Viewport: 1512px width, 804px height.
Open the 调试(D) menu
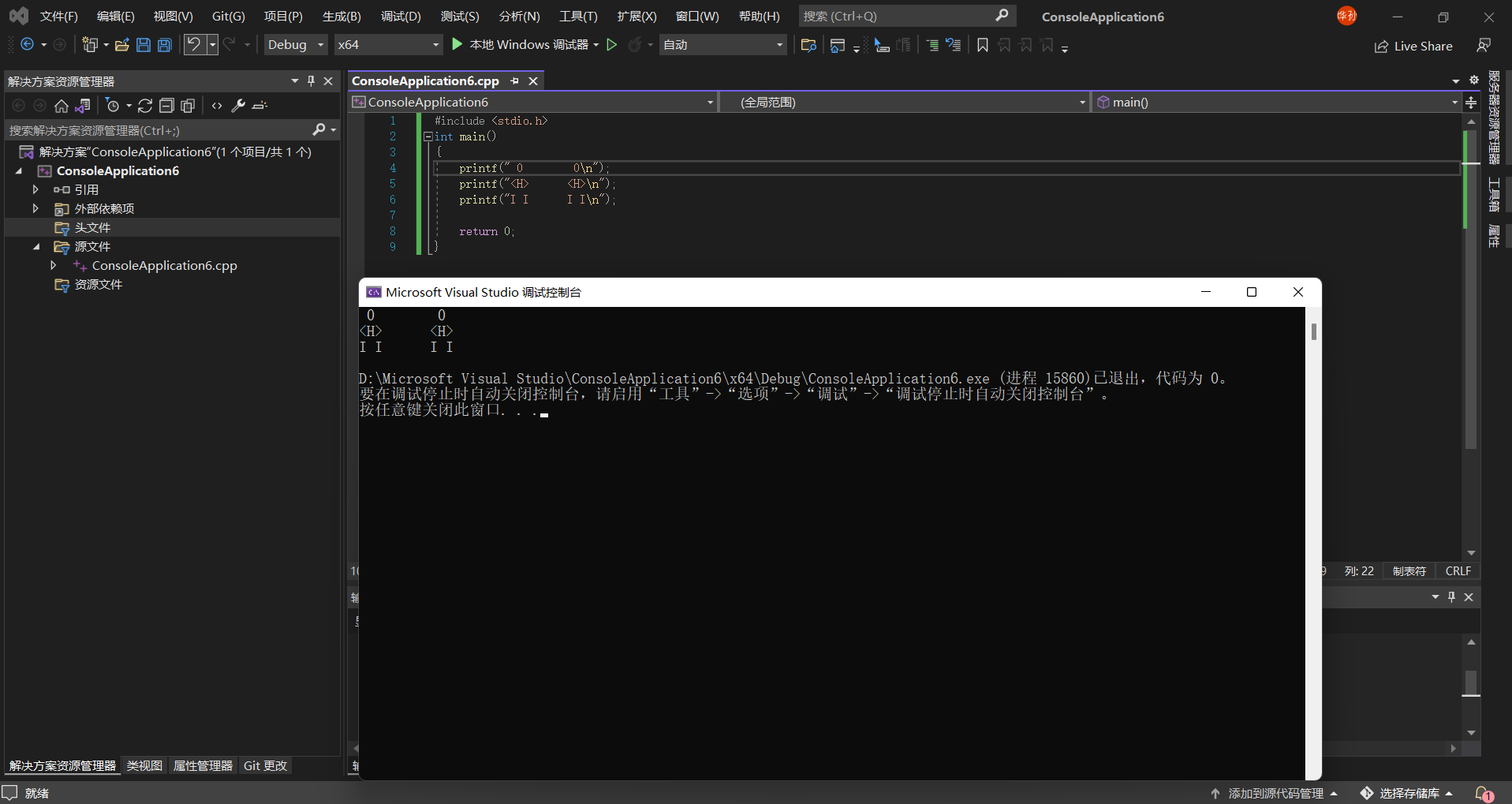[401, 16]
